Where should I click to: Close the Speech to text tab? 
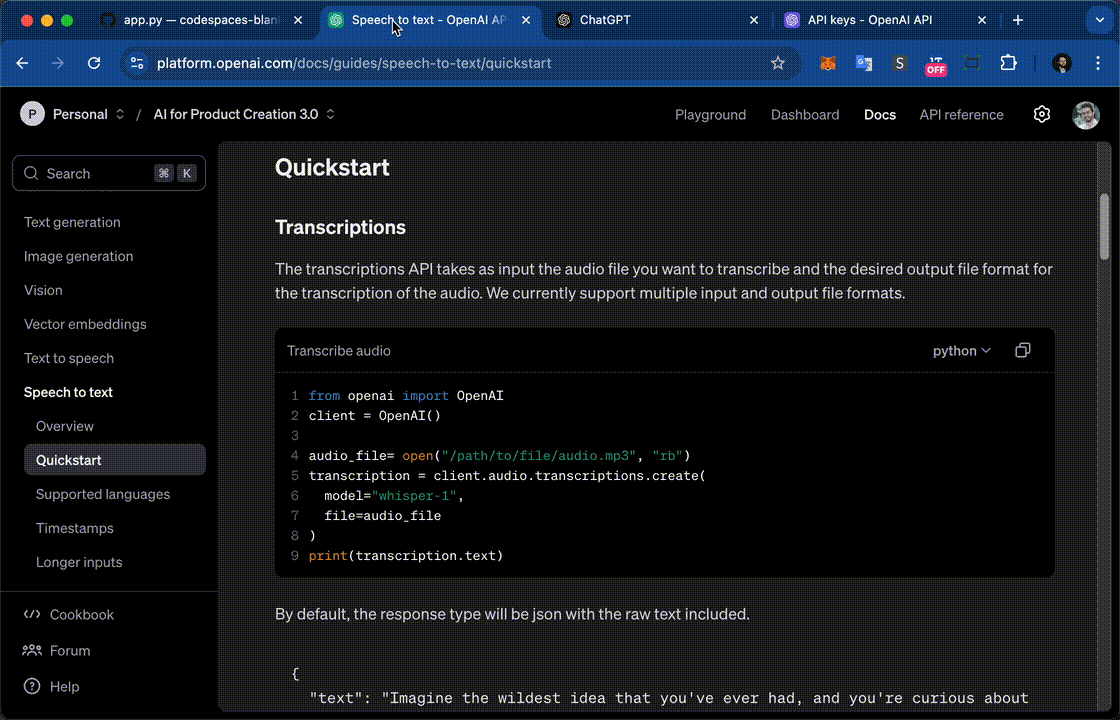tap(526, 20)
